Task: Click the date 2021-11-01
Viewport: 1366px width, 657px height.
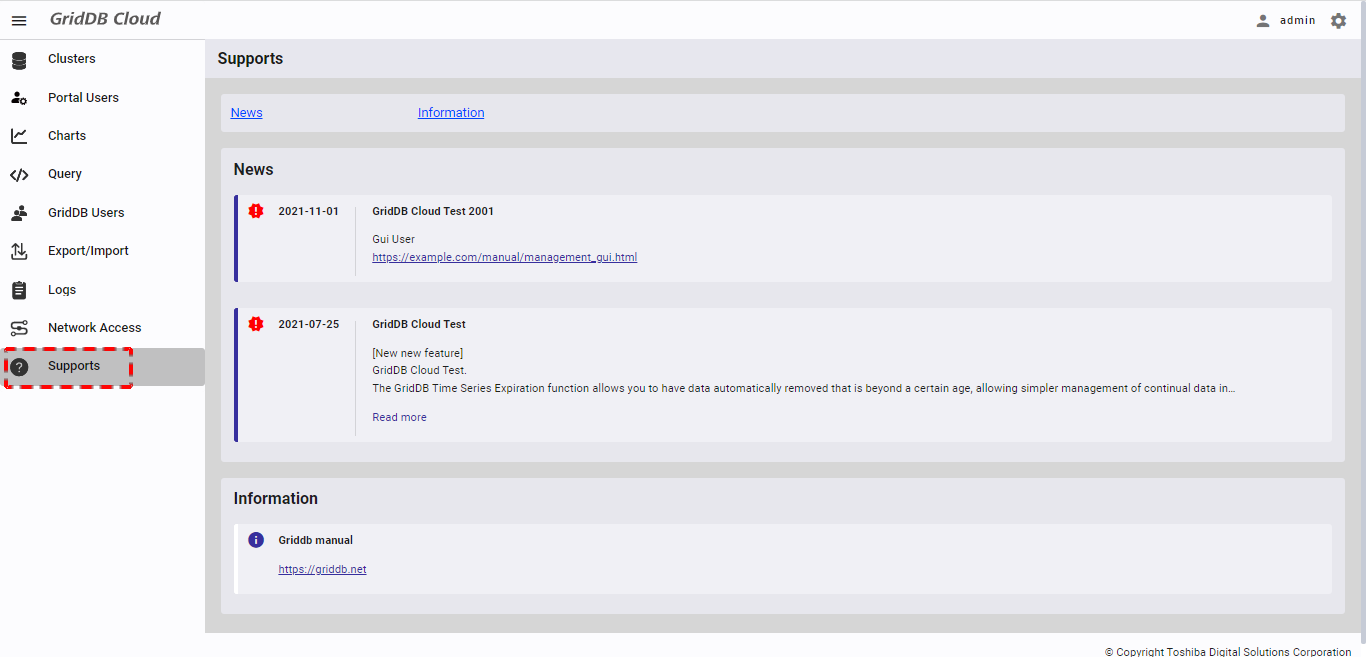Action: [308, 211]
